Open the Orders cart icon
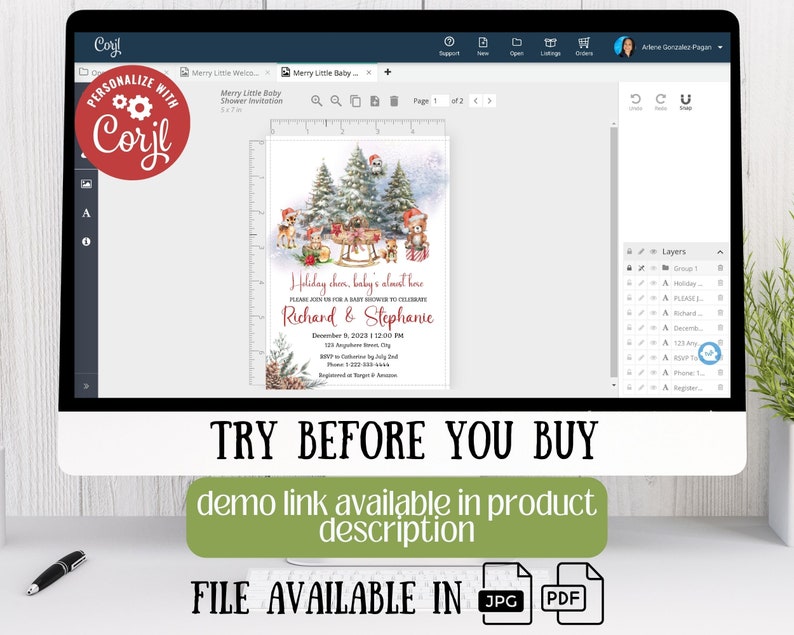Image resolution: width=794 pixels, height=635 pixels. coord(584,46)
